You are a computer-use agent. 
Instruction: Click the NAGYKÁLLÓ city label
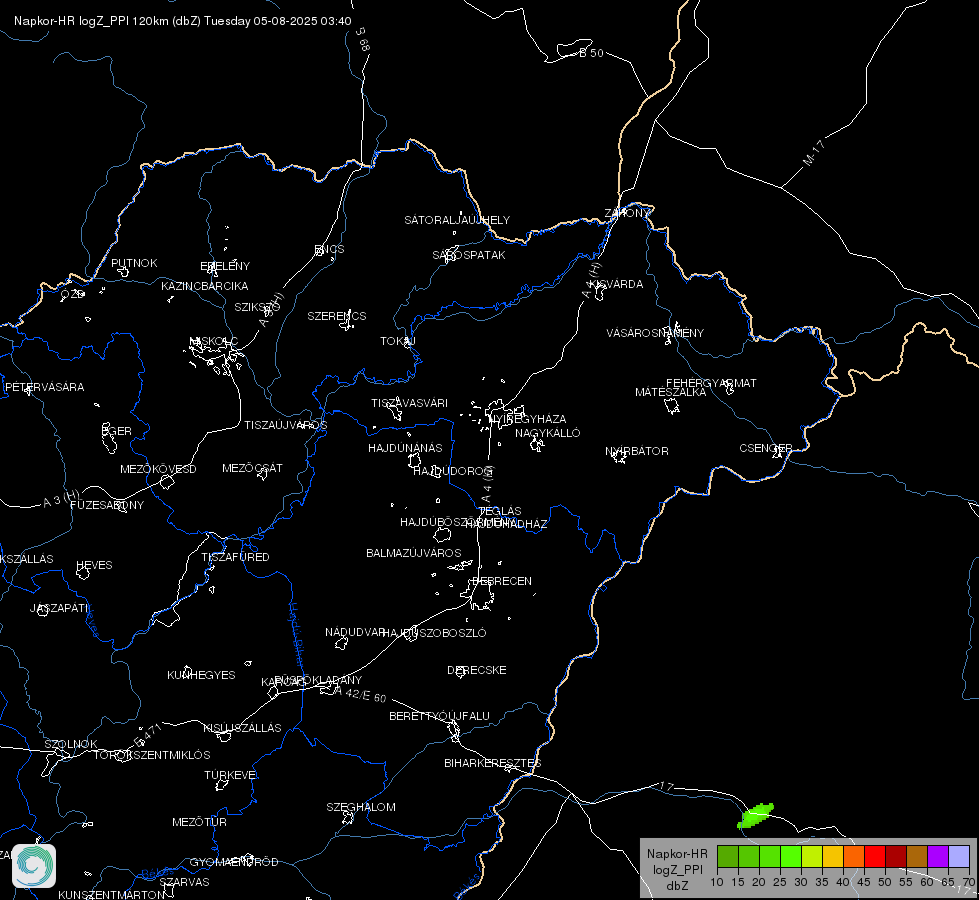click(x=548, y=433)
